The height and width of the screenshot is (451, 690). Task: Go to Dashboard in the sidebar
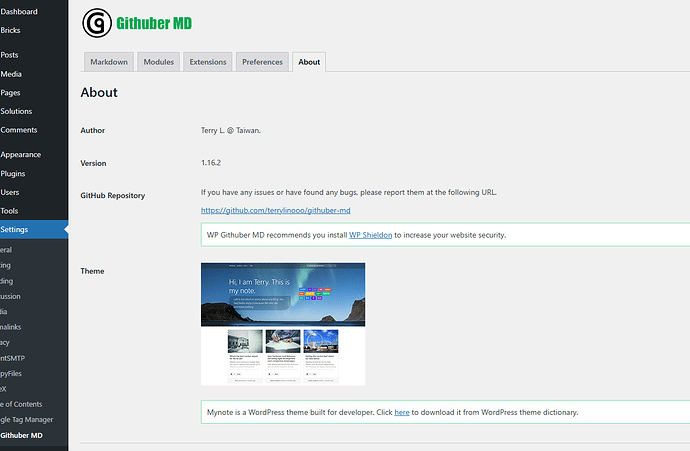pyautogui.click(x=19, y=12)
